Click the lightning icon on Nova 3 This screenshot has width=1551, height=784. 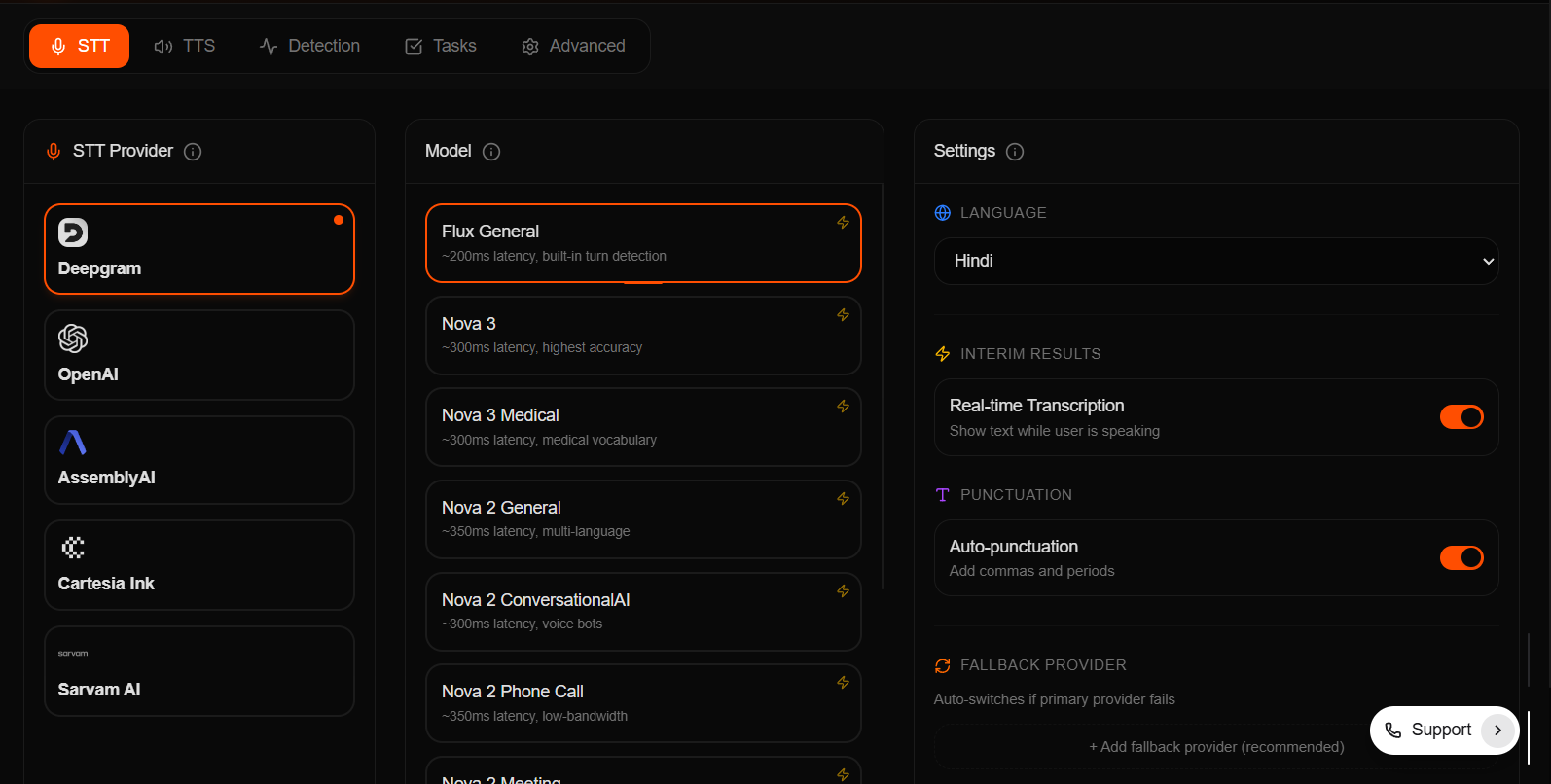pos(844,315)
